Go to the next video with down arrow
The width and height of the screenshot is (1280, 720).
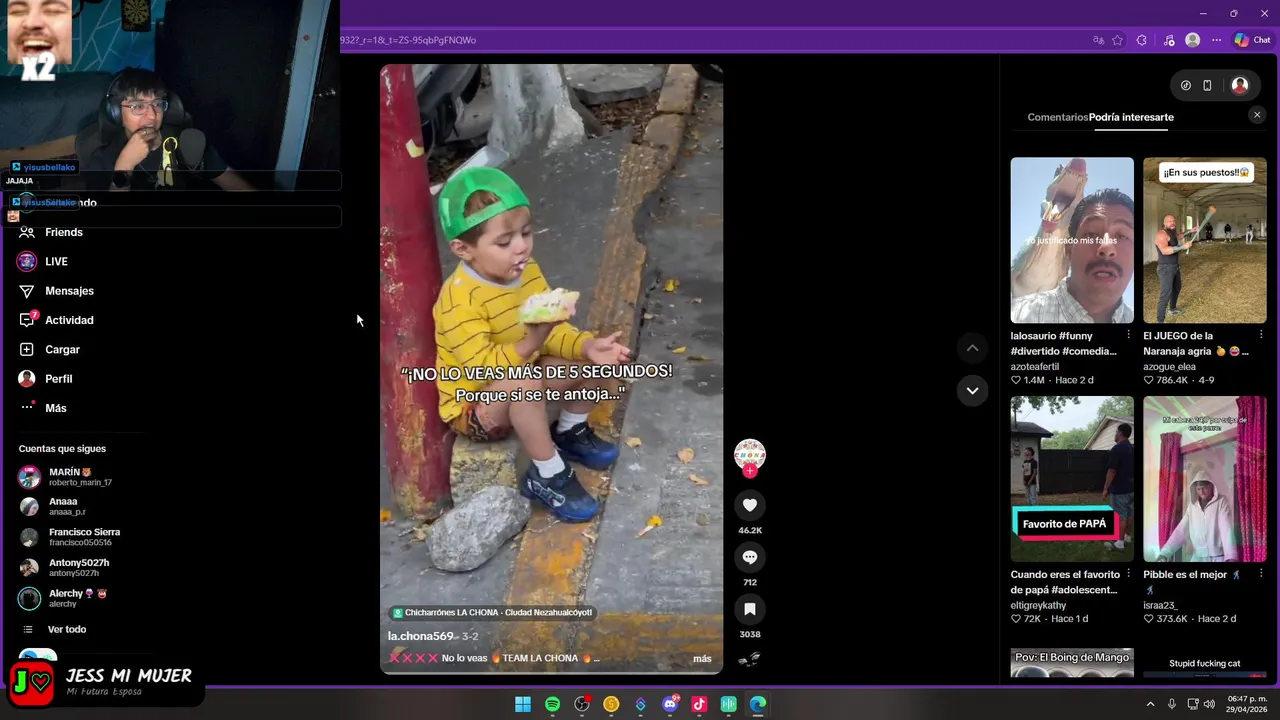[x=972, y=391]
